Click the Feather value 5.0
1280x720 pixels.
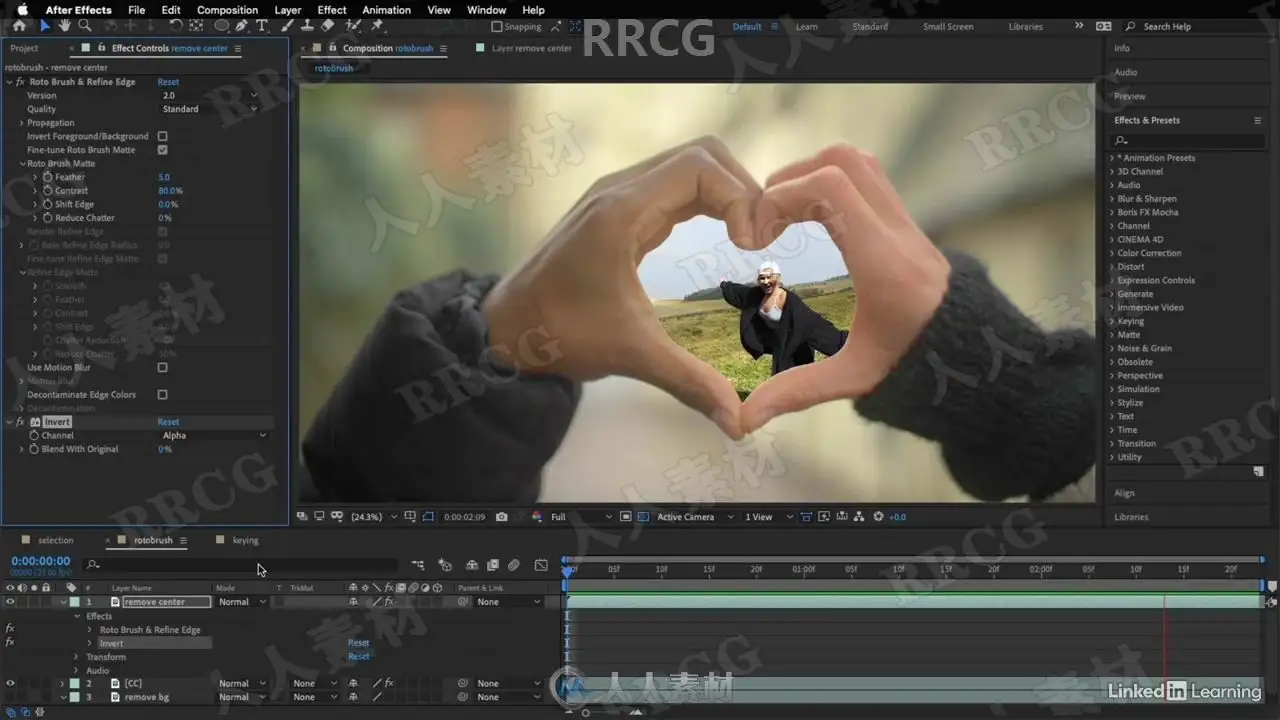pos(164,177)
